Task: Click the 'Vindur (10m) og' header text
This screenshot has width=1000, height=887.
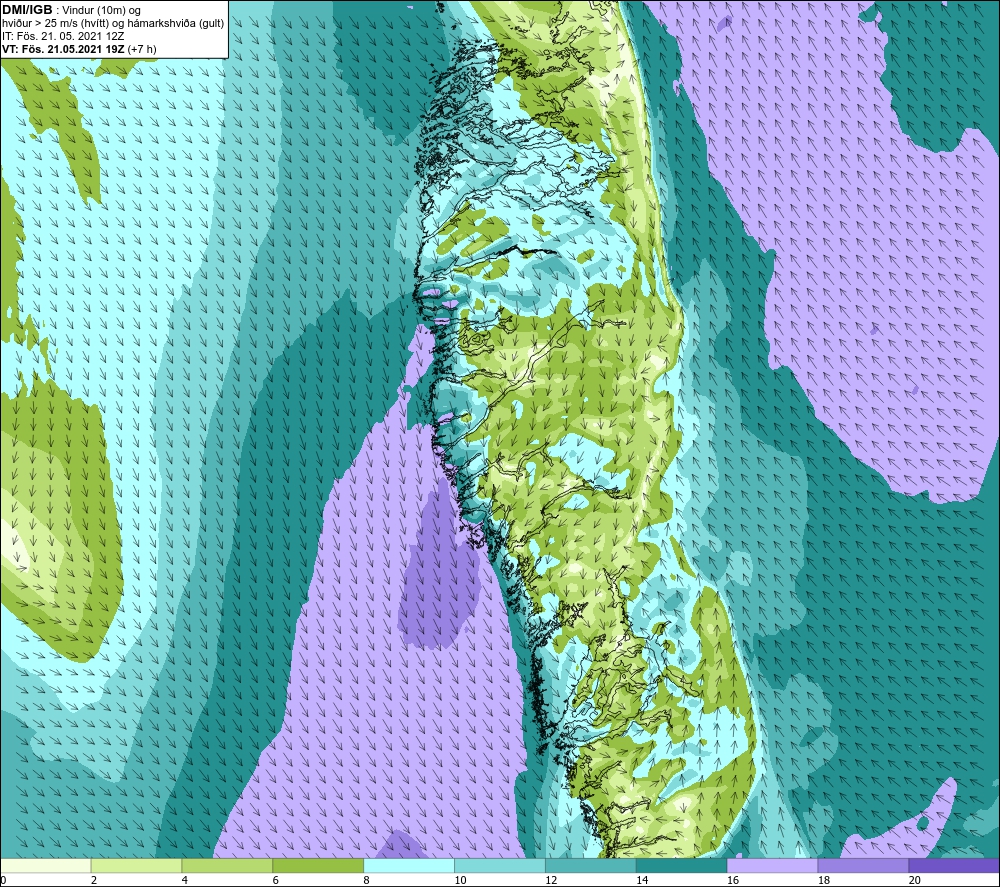Action: point(103,11)
